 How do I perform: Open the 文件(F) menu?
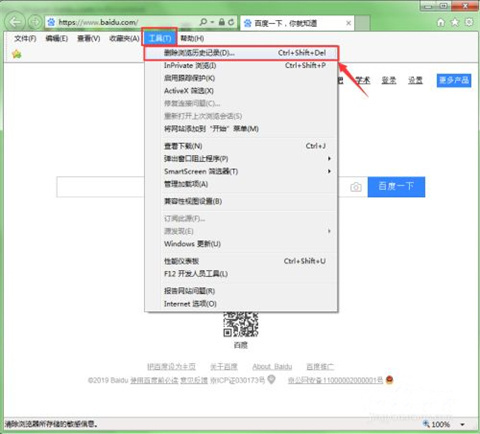25,38
